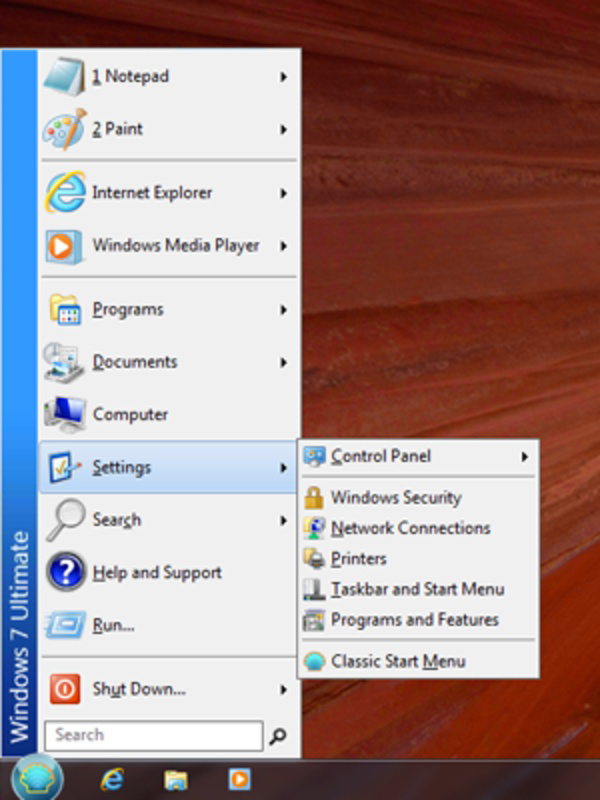The width and height of the screenshot is (600, 800).
Task: Open Media Player from the taskbar
Action: click(x=239, y=779)
